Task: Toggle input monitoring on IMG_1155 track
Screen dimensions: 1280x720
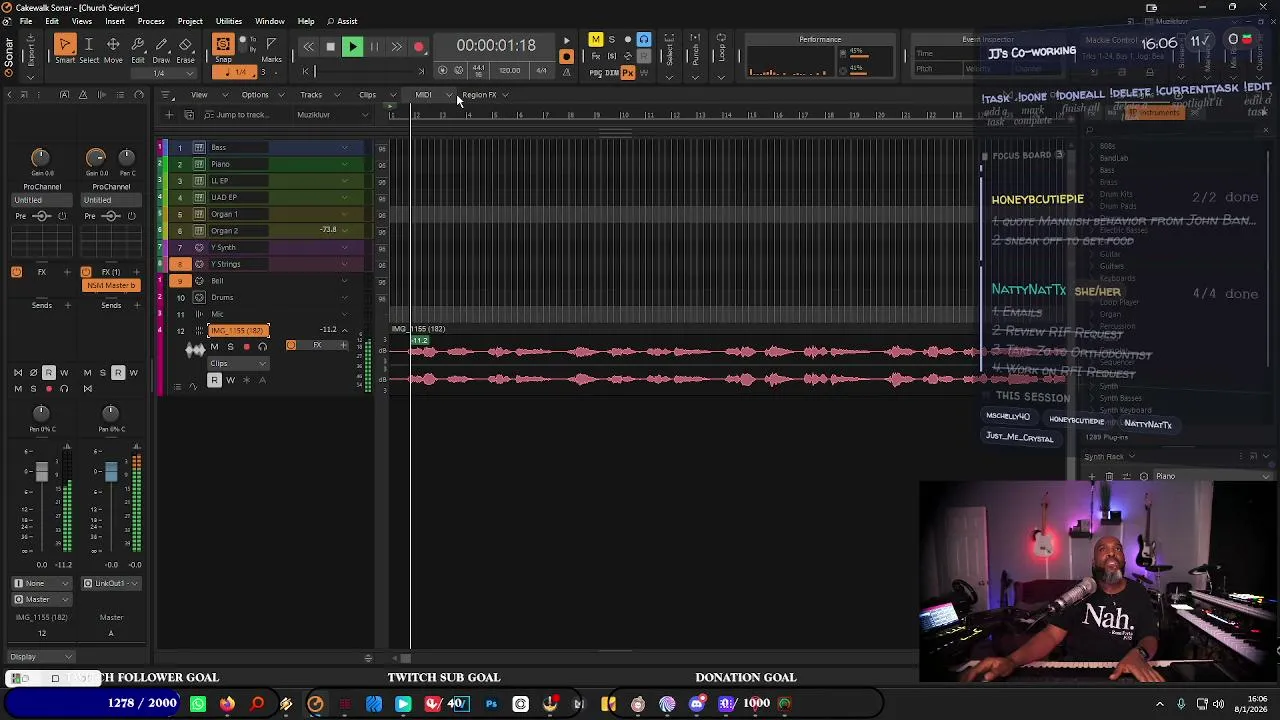Action: 262,347
